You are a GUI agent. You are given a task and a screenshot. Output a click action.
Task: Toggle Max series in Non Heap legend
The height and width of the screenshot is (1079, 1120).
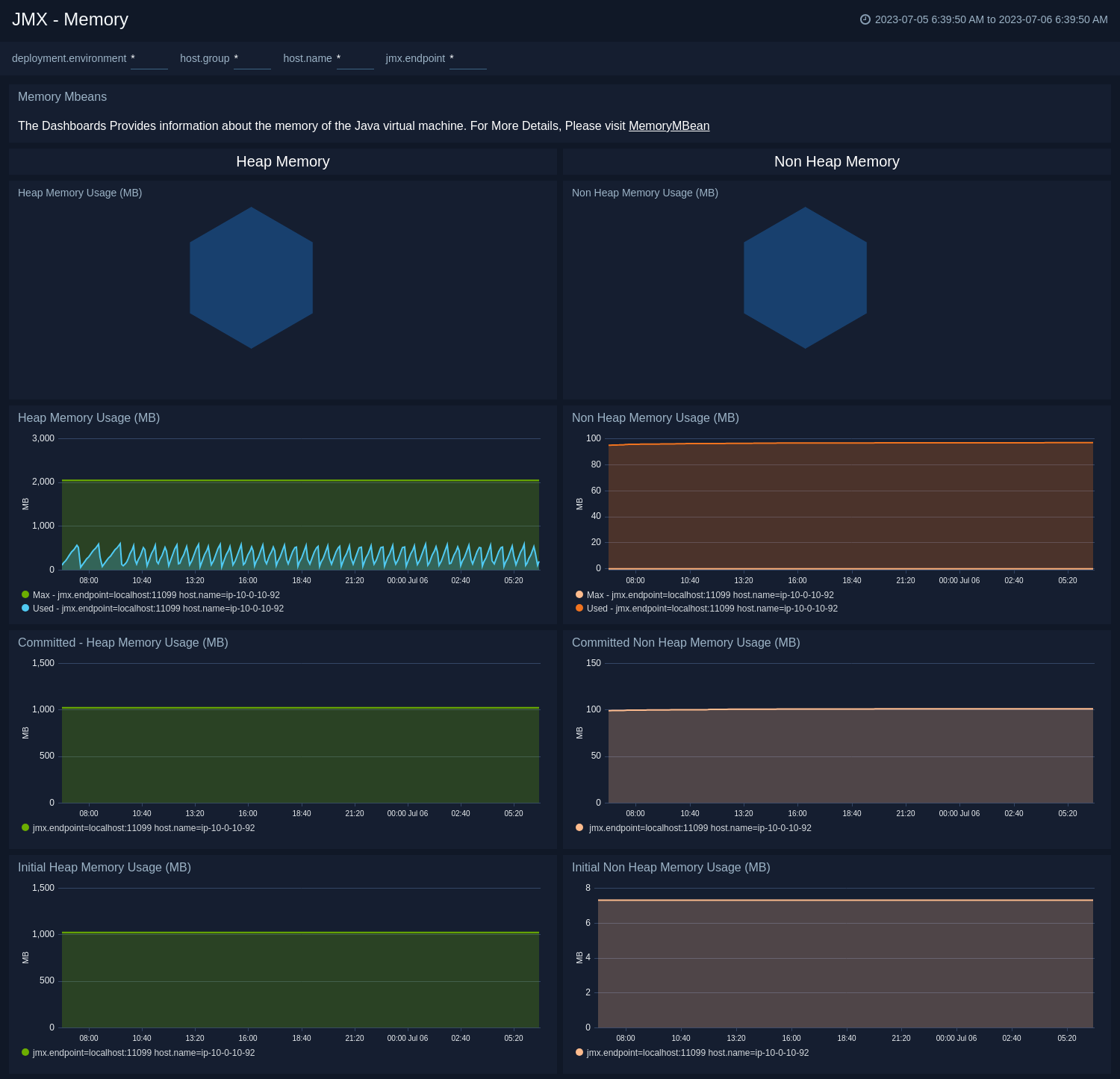coord(705,595)
